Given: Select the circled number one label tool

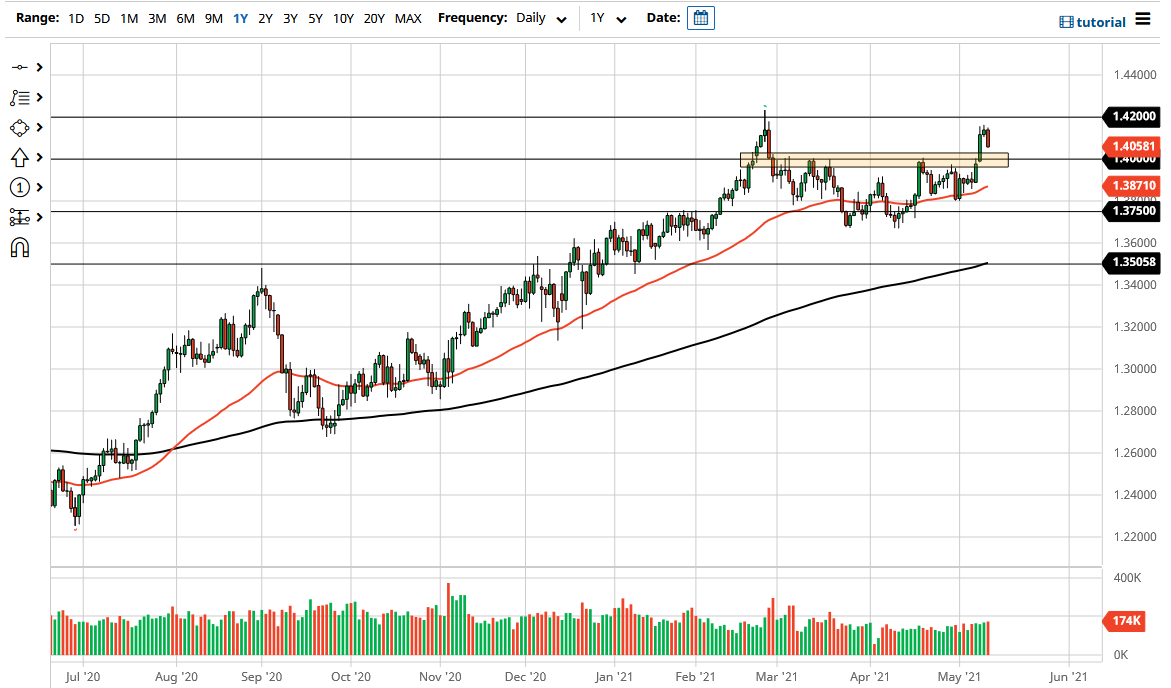Looking at the screenshot, I should click(x=19, y=188).
